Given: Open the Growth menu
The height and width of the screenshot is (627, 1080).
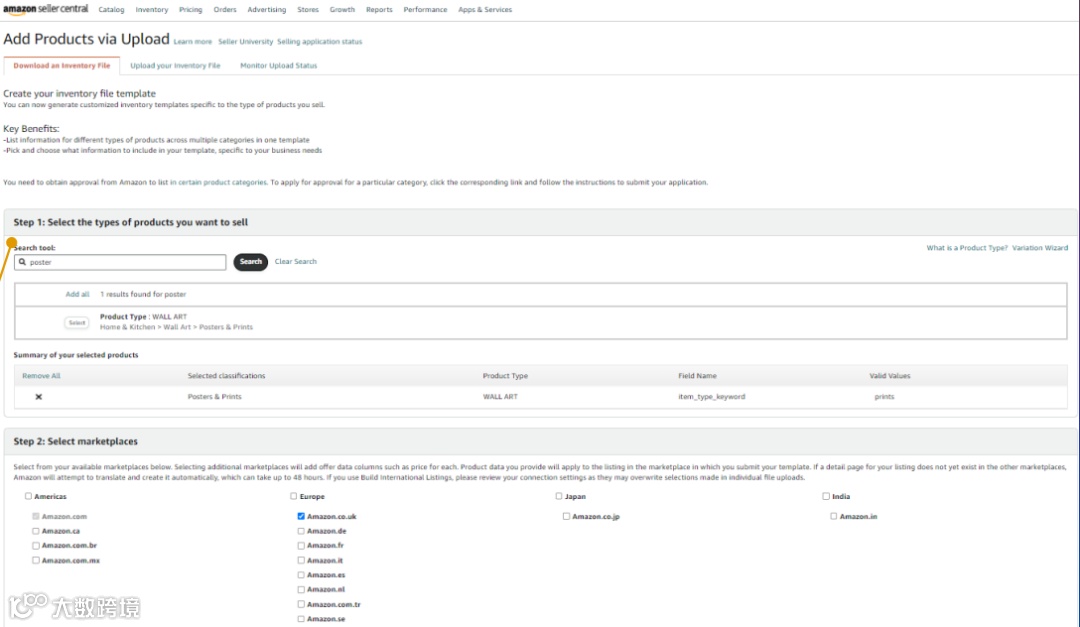Looking at the screenshot, I should pyautogui.click(x=342, y=10).
